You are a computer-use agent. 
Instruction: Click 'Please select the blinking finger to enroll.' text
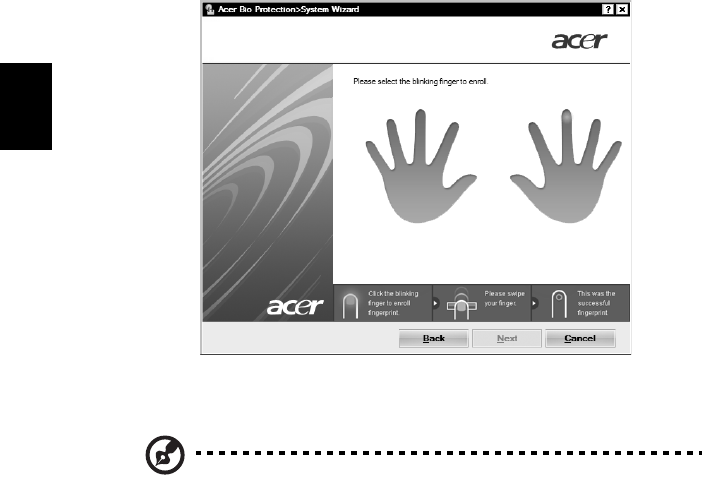click(420, 82)
